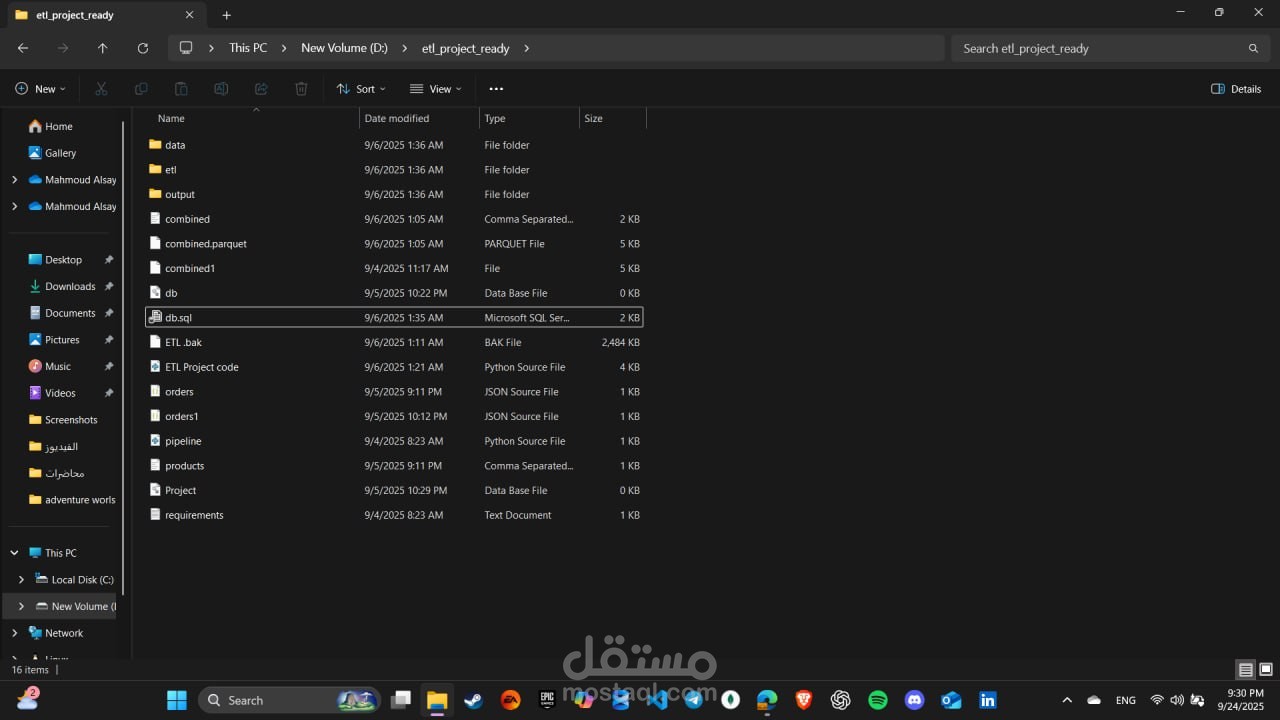
Task: Click the search magnifier icon in the search box
Action: coord(1253,48)
